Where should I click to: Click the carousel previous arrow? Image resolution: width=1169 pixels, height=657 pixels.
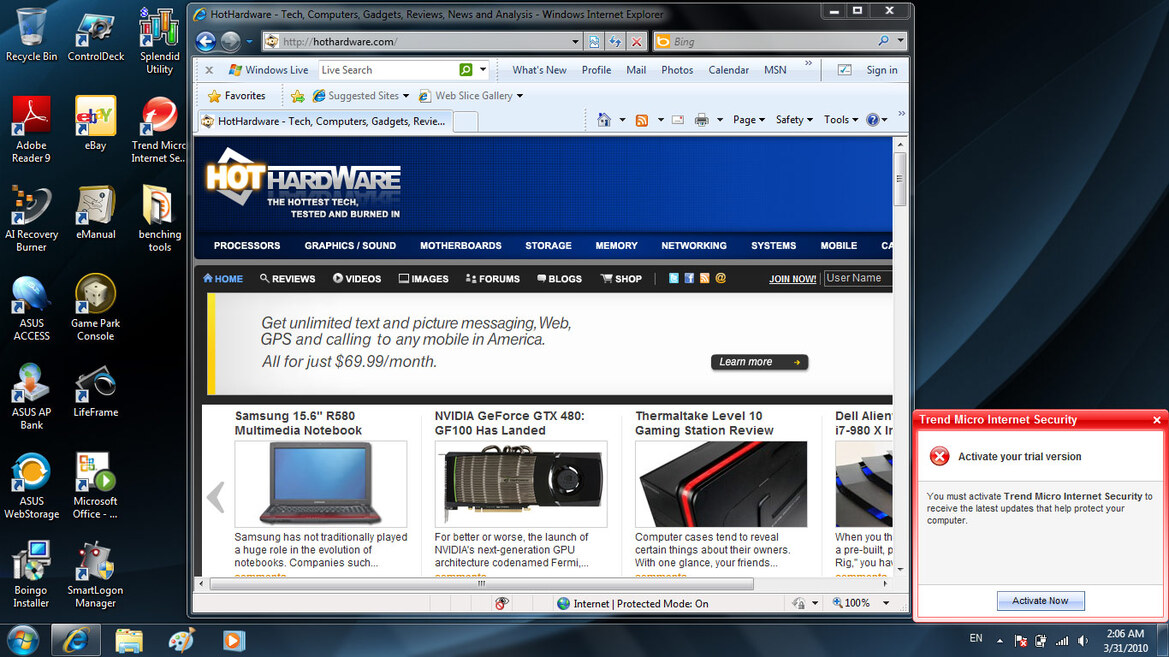pyautogui.click(x=215, y=497)
